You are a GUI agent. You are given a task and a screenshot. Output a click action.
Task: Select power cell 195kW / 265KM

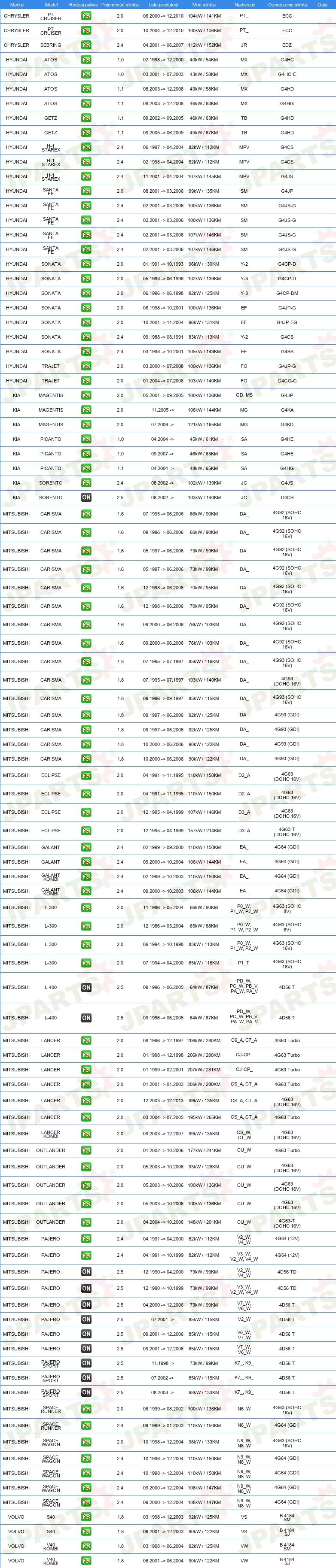click(204, 1117)
